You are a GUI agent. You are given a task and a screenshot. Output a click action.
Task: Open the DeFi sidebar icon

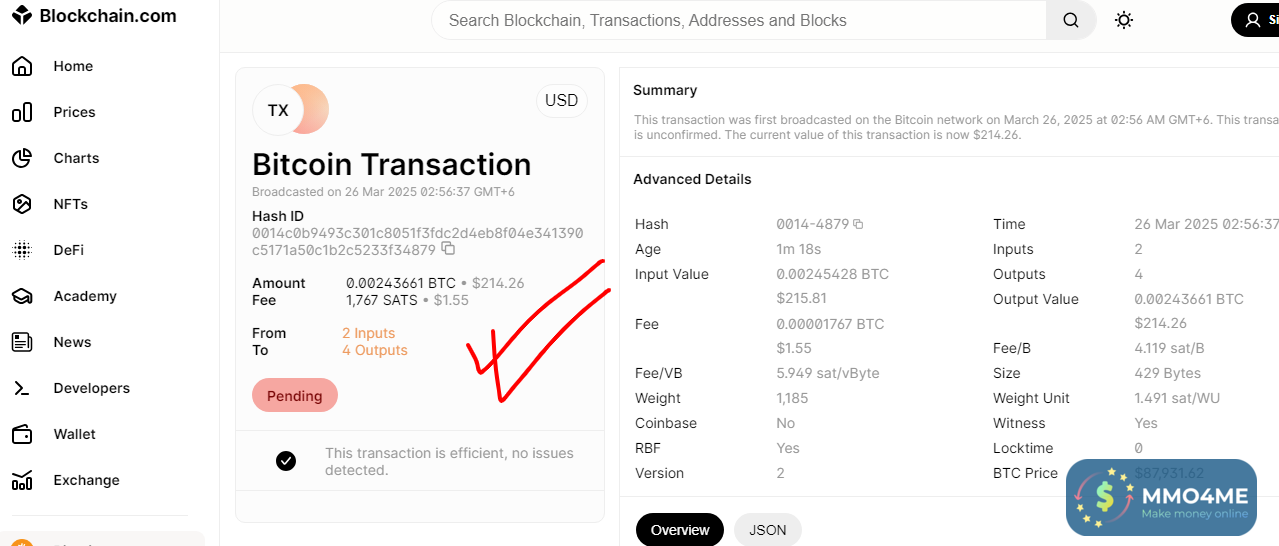(22, 250)
